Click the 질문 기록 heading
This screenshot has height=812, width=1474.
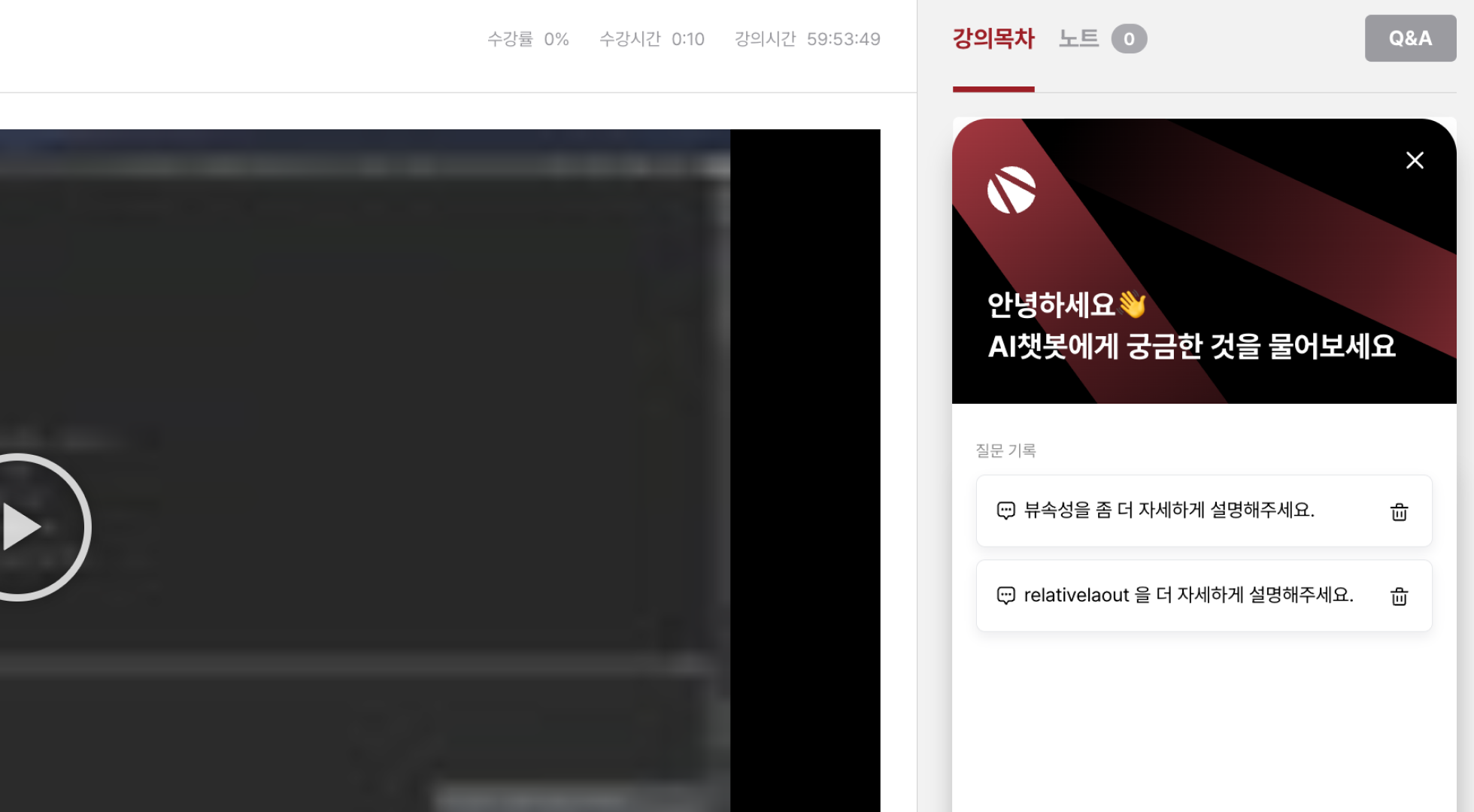point(1005,450)
